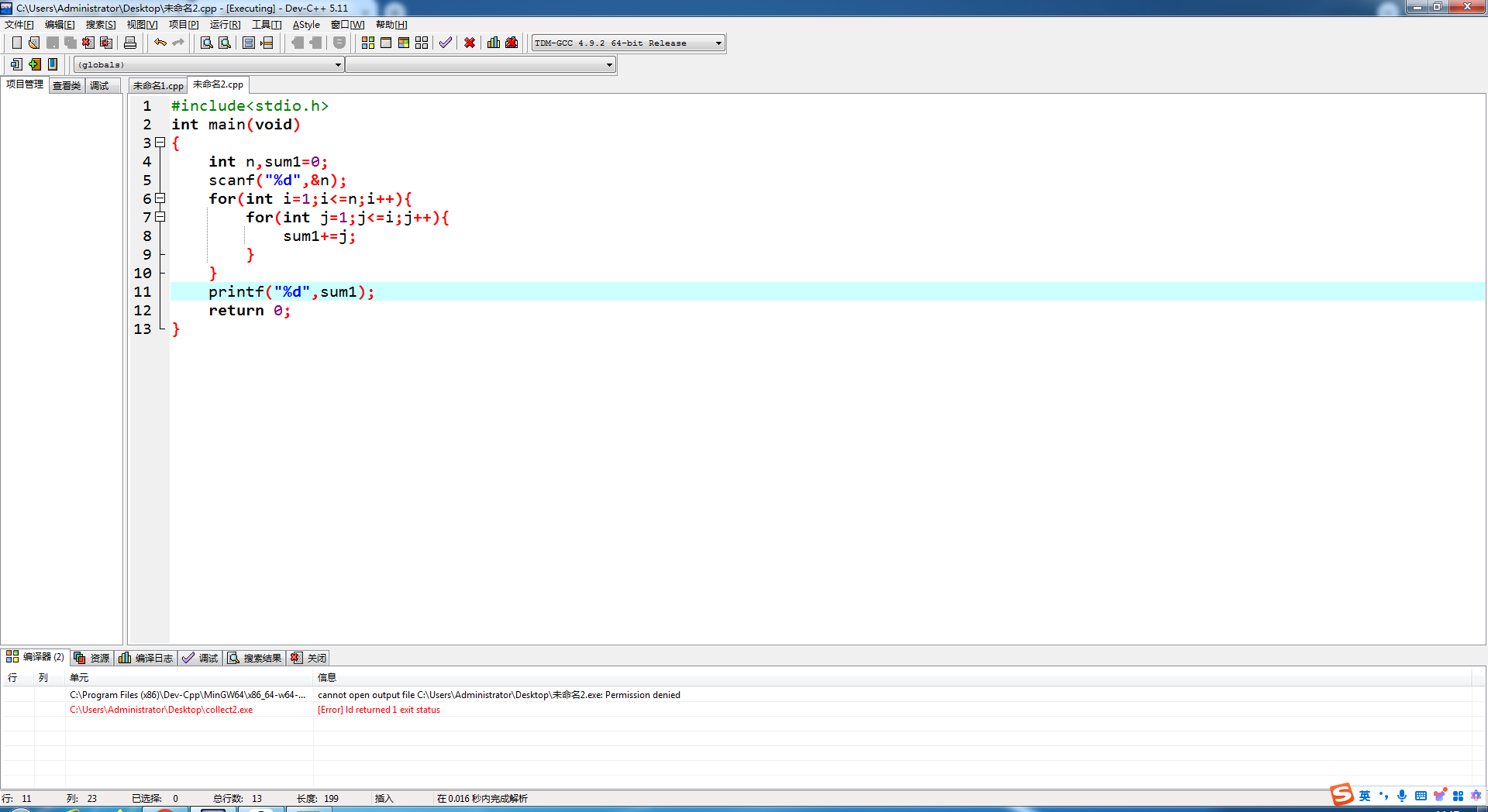This screenshot has height=812, width=1488.
Task: Click the Profile analysis bar chart icon
Action: tap(494, 43)
